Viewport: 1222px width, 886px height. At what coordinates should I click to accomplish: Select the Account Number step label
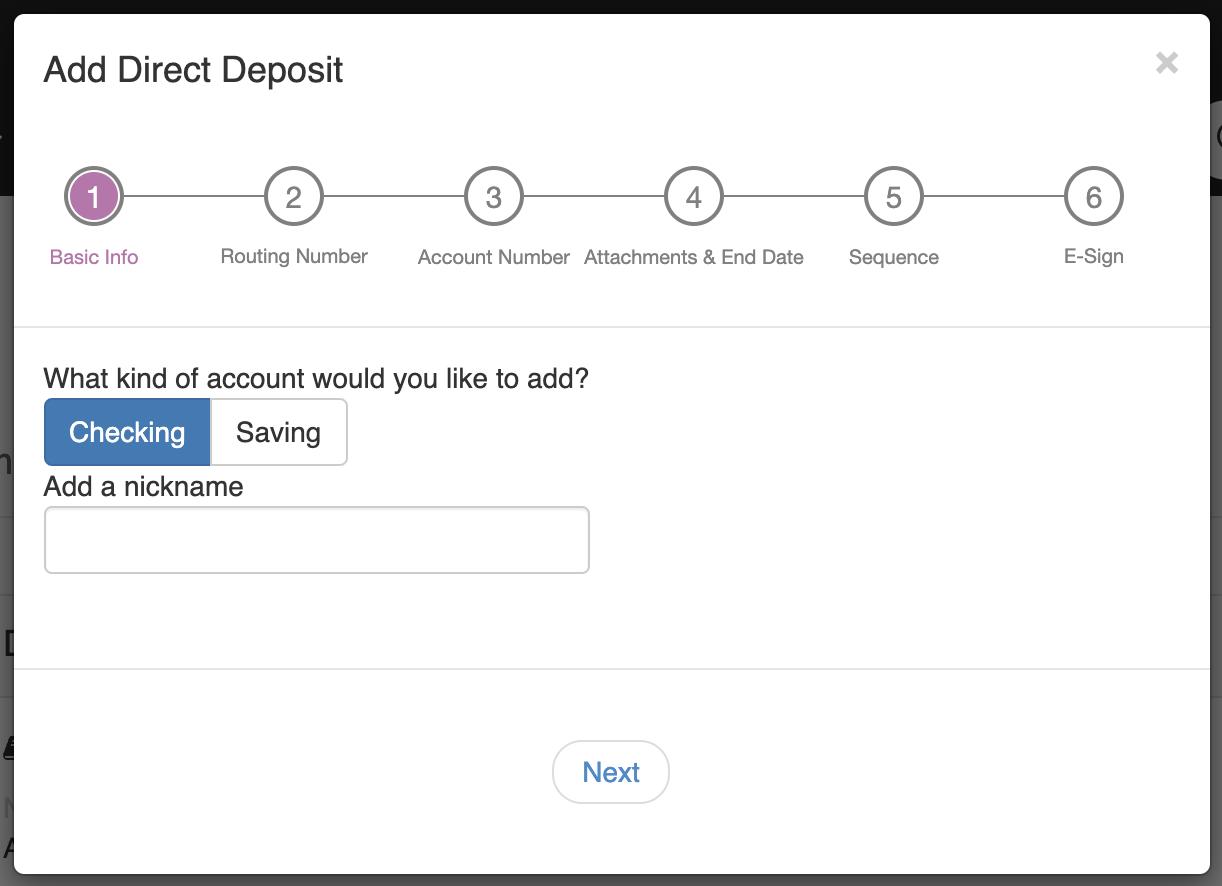tap(494, 257)
